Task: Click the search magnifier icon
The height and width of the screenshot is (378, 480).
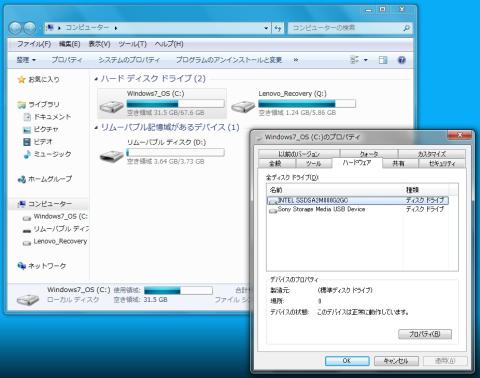Action: (406, 28)
